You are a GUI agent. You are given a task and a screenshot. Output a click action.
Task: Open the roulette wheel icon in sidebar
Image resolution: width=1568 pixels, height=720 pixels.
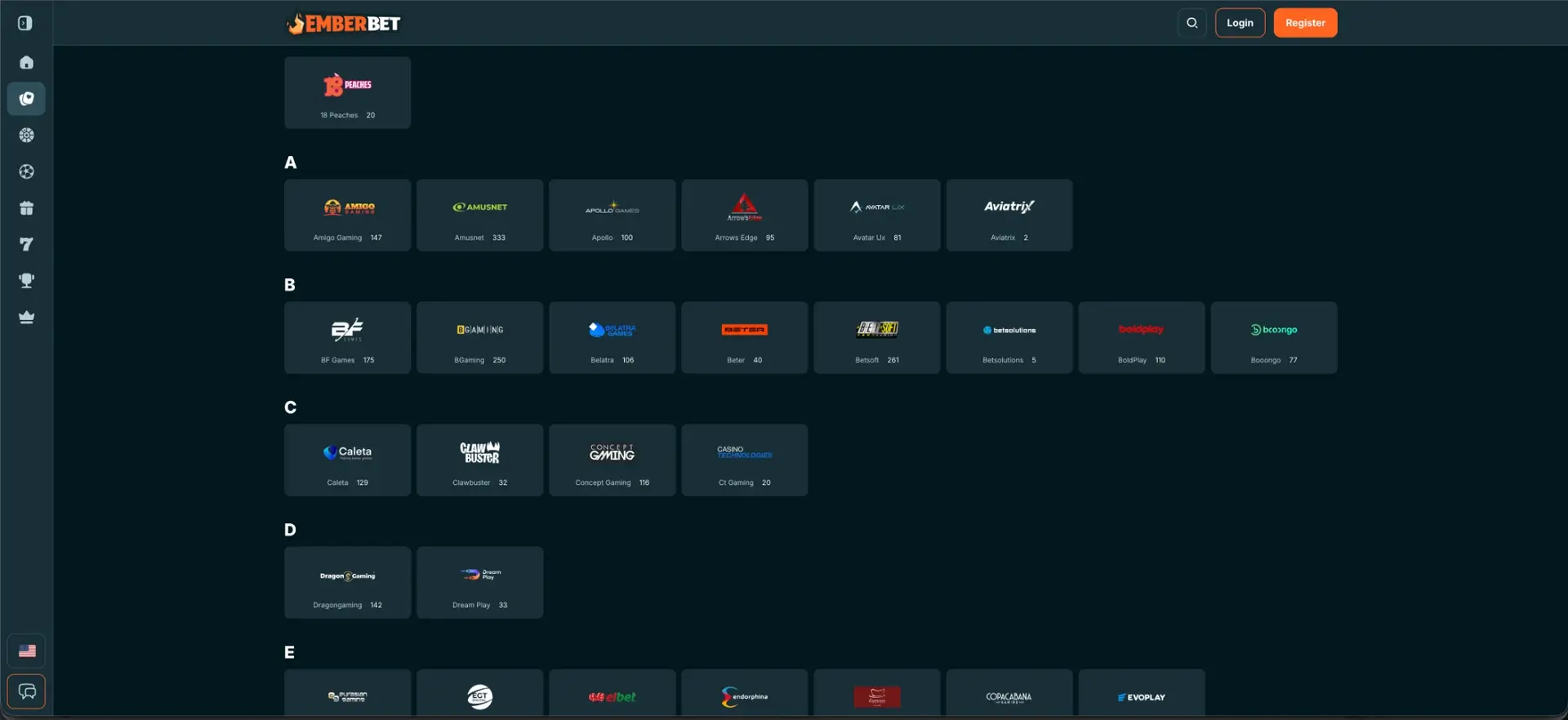pyautogui.click(x=26, y=135)
